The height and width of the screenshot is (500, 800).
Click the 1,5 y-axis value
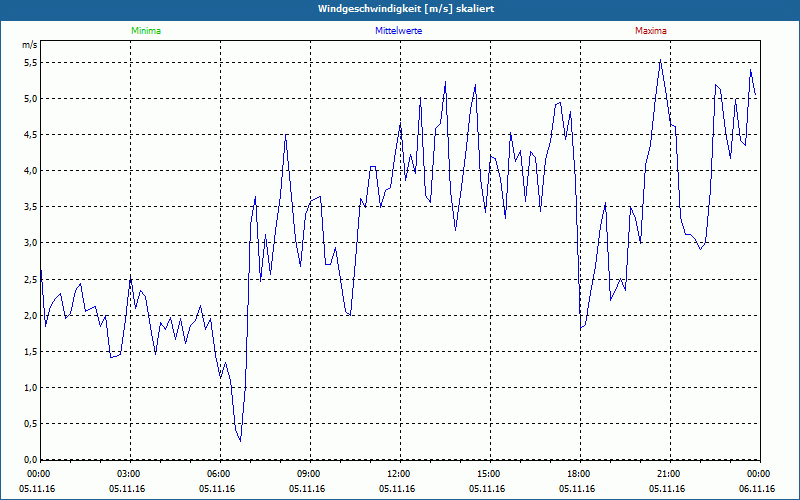click(x=31, y=352)
